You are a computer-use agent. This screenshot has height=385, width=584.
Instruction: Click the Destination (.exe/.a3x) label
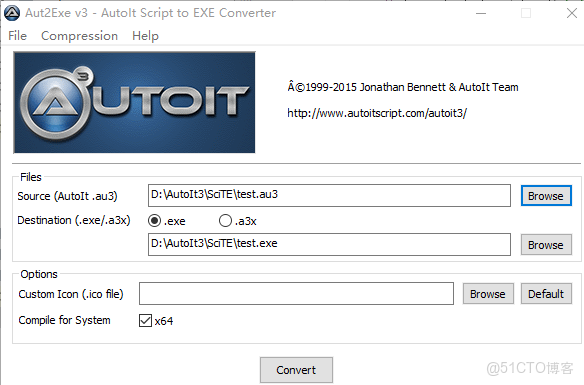(x=74, y=220)
